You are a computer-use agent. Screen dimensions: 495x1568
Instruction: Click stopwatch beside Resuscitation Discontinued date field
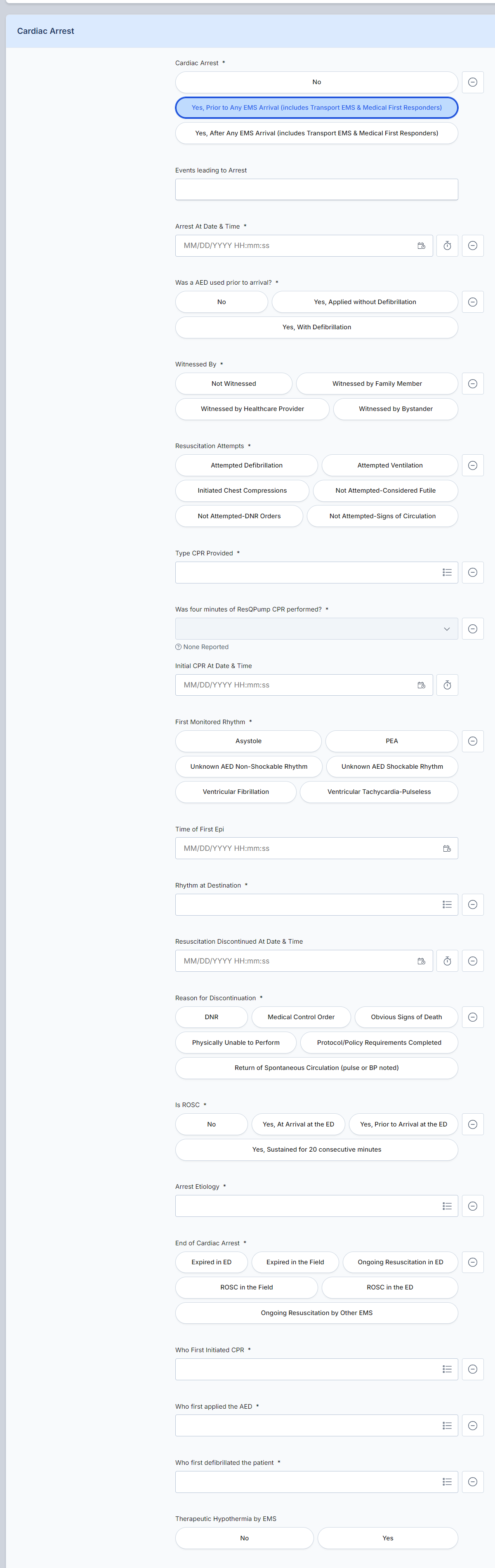click(447, 961)
